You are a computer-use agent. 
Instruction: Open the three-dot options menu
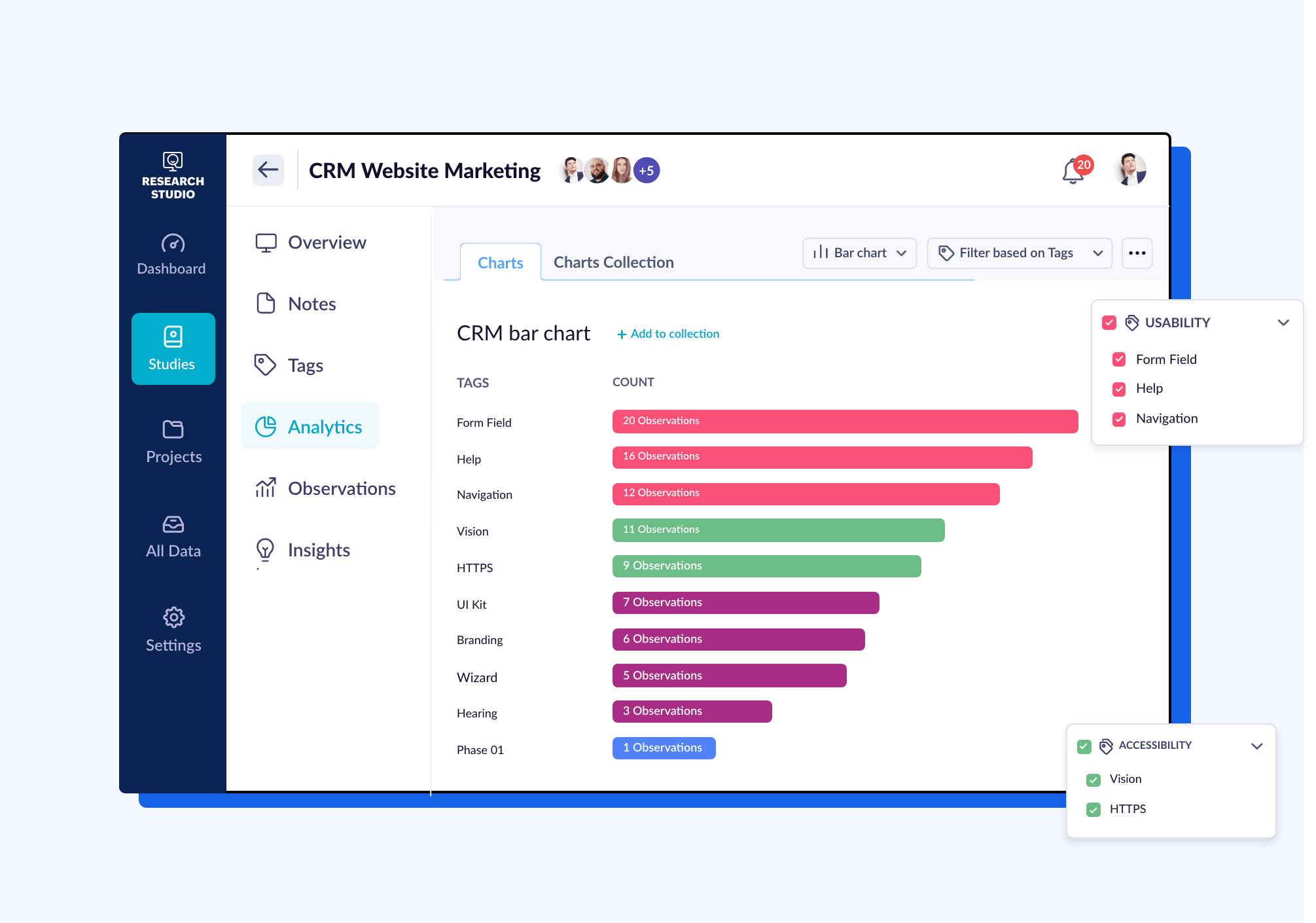point(1137,253)
